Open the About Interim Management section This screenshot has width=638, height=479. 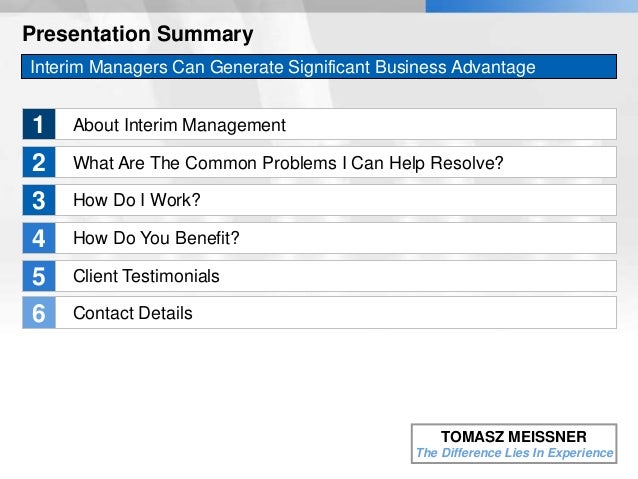pyautogui.click(x=179, y=125)
